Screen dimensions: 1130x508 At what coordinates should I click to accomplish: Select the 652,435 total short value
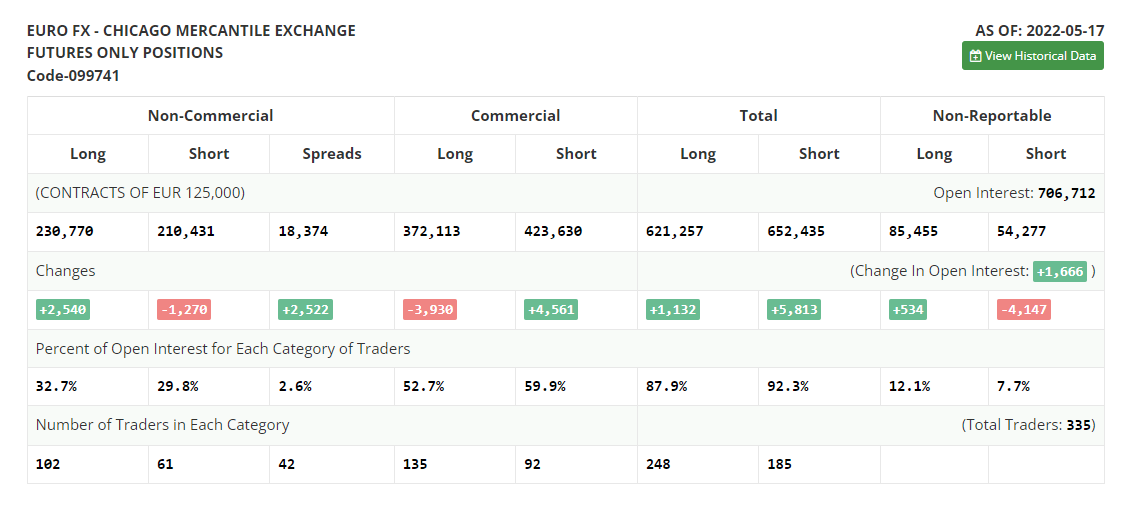pyautogui.click(x=796, y=231)
